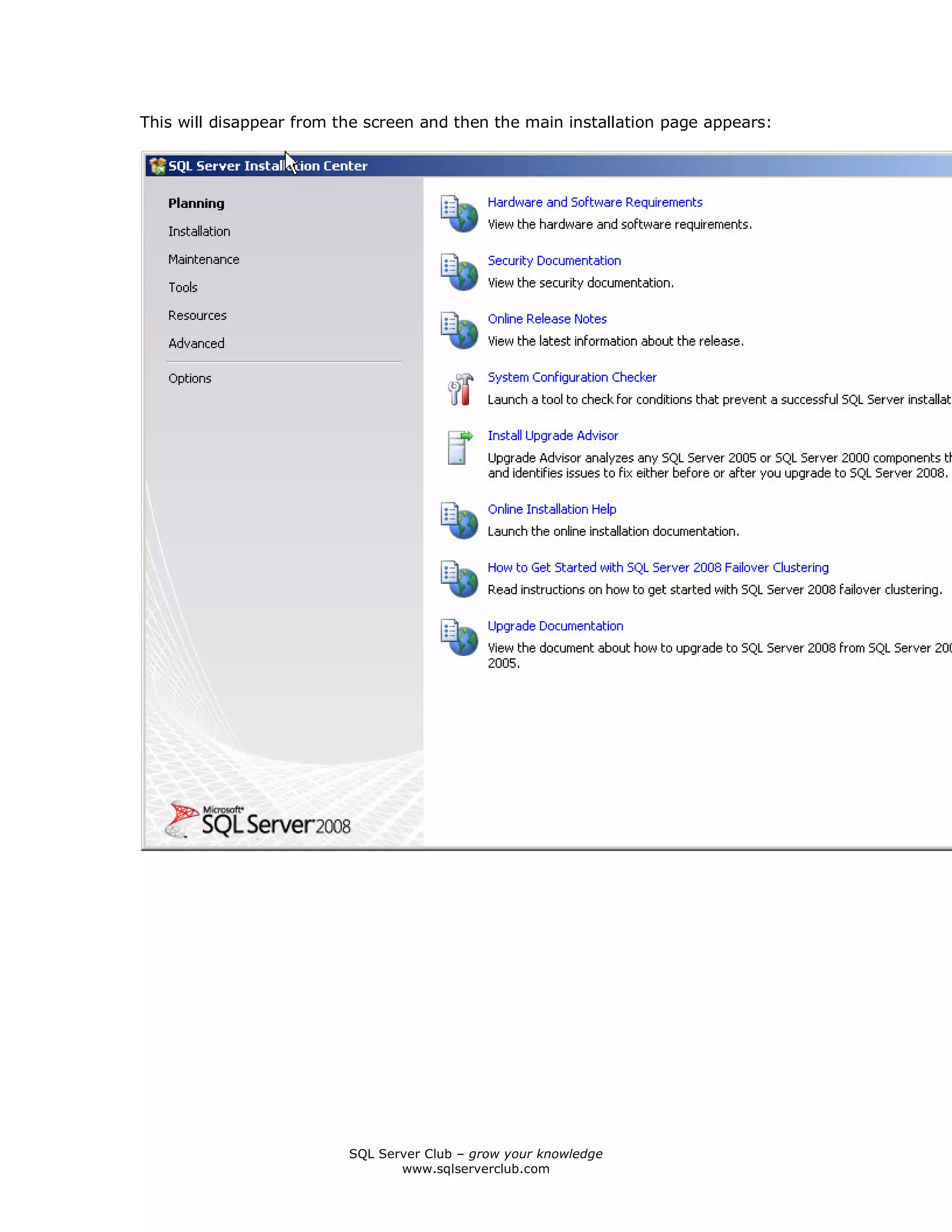The width and height of the screenshot is (952, 1232).
Task: Select the Advanced category
Action: pyautogui.click(x=196, y=343)
